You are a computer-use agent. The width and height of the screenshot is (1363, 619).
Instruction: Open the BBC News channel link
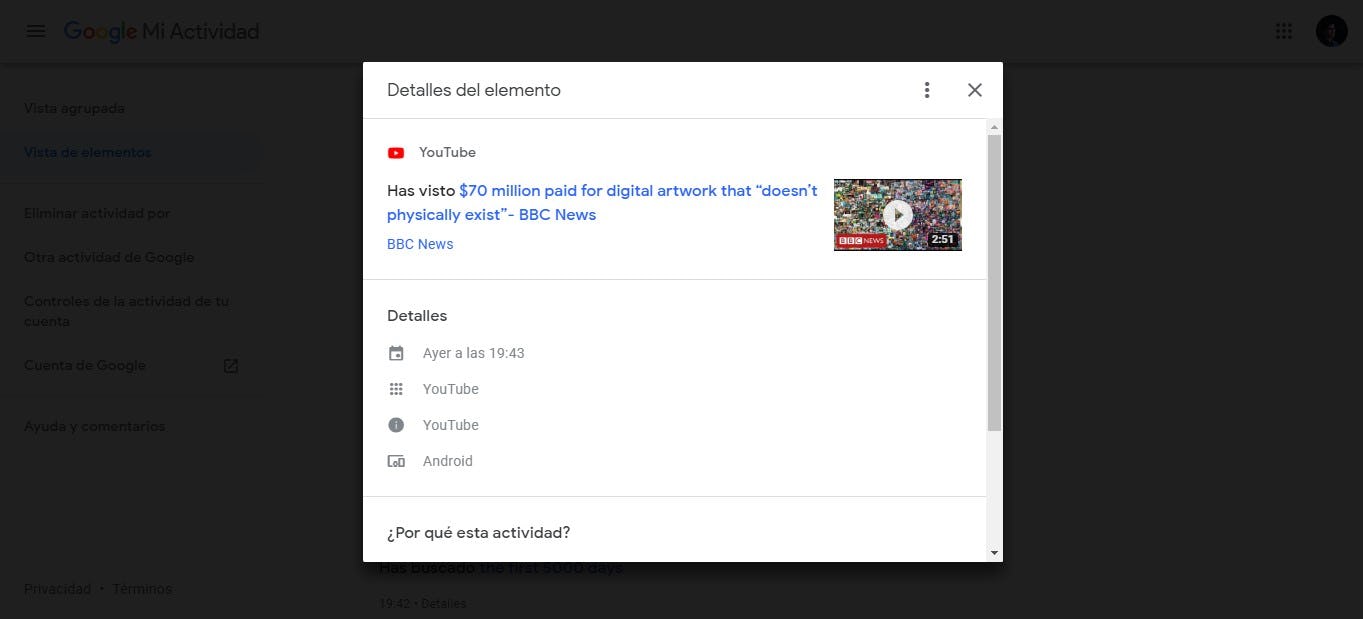coord(420,244)
